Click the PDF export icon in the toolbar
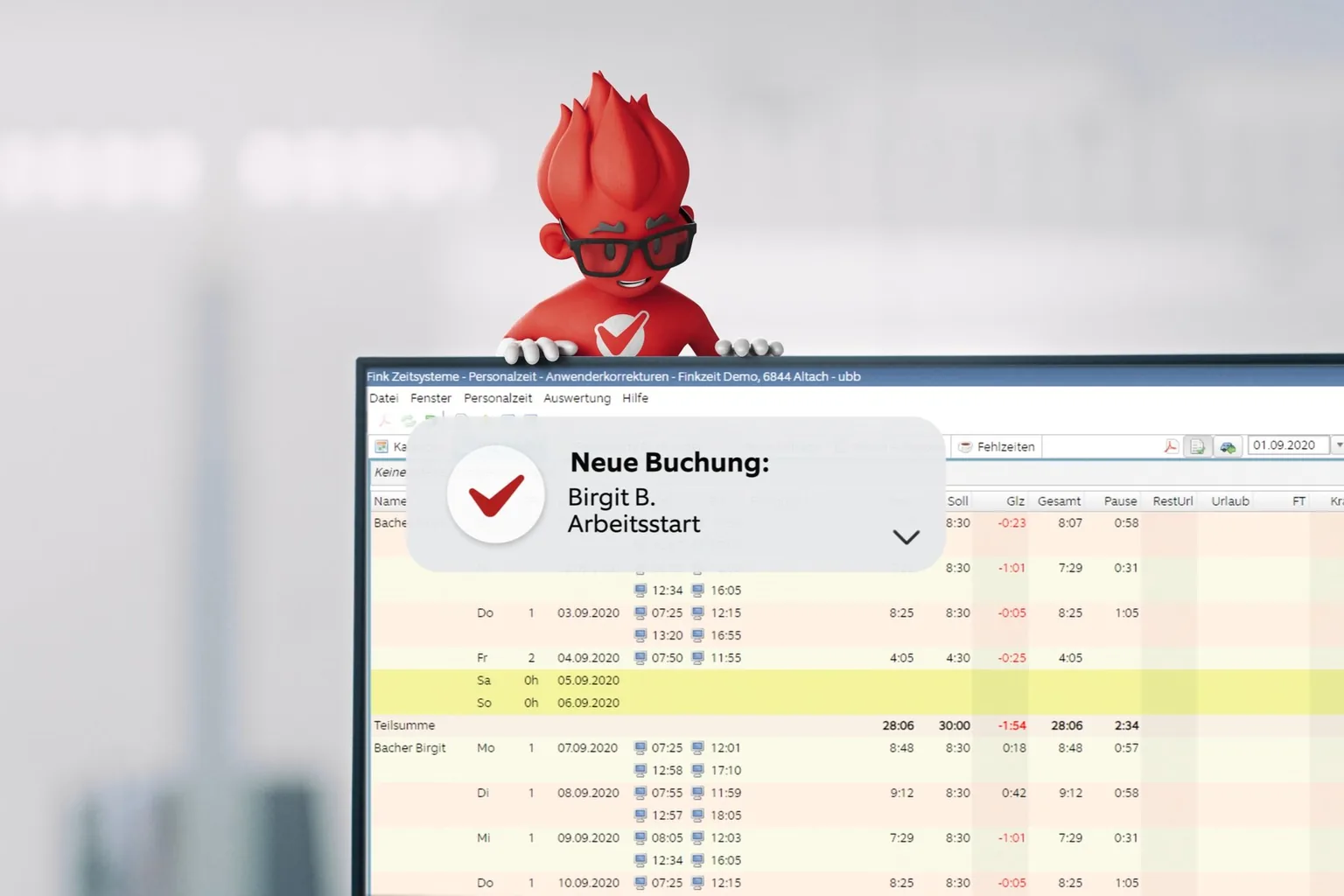Screen dimensions: 1344x896 (1171, 446)
